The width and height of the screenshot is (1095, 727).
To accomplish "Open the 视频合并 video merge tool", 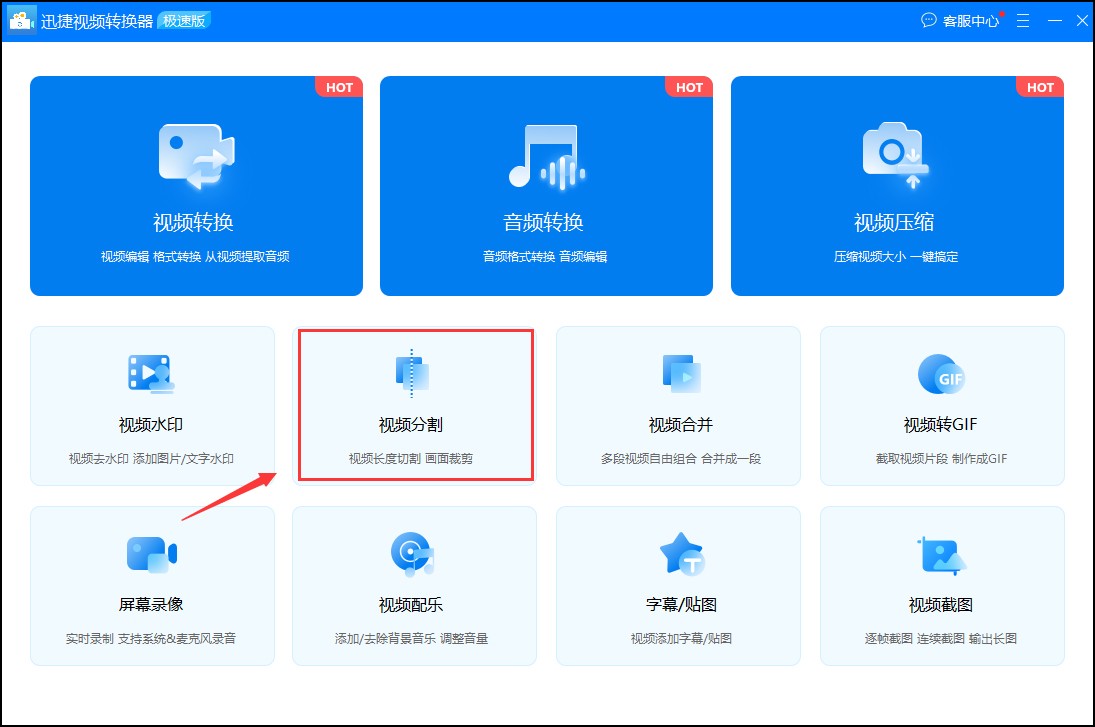I will (678, 405).
